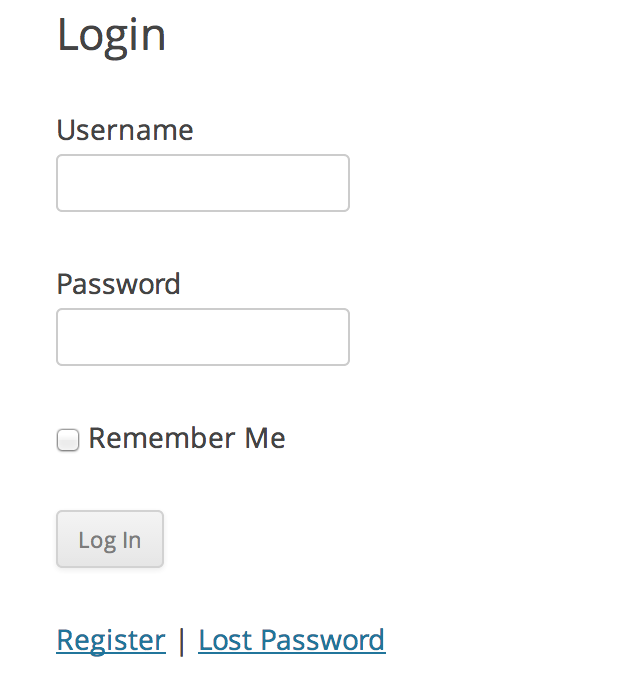
Task: Go to Register for a new account
Action: (x=111, y=640)
